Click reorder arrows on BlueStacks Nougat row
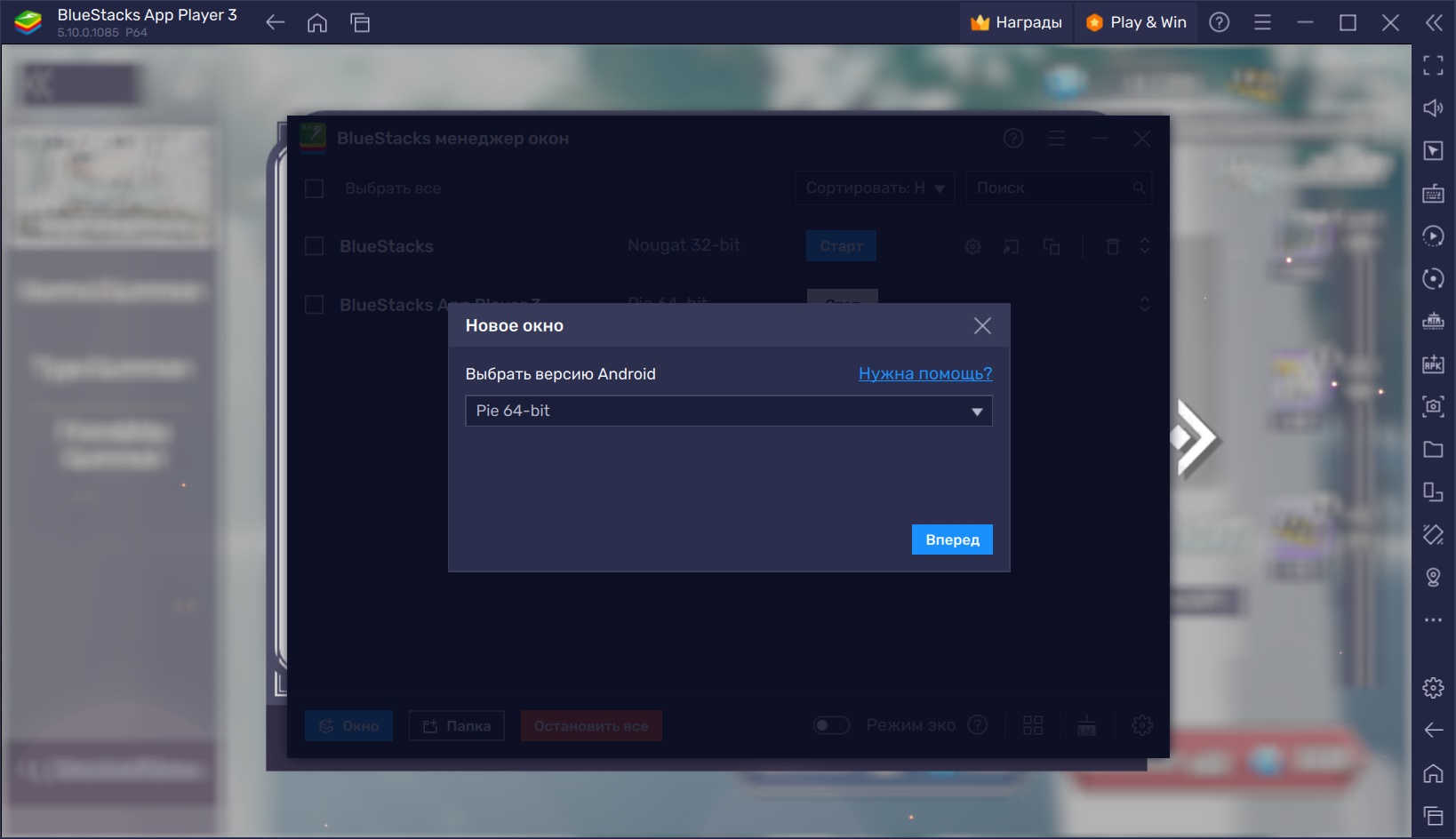The image size is (1456, 839). (1145, 246)
